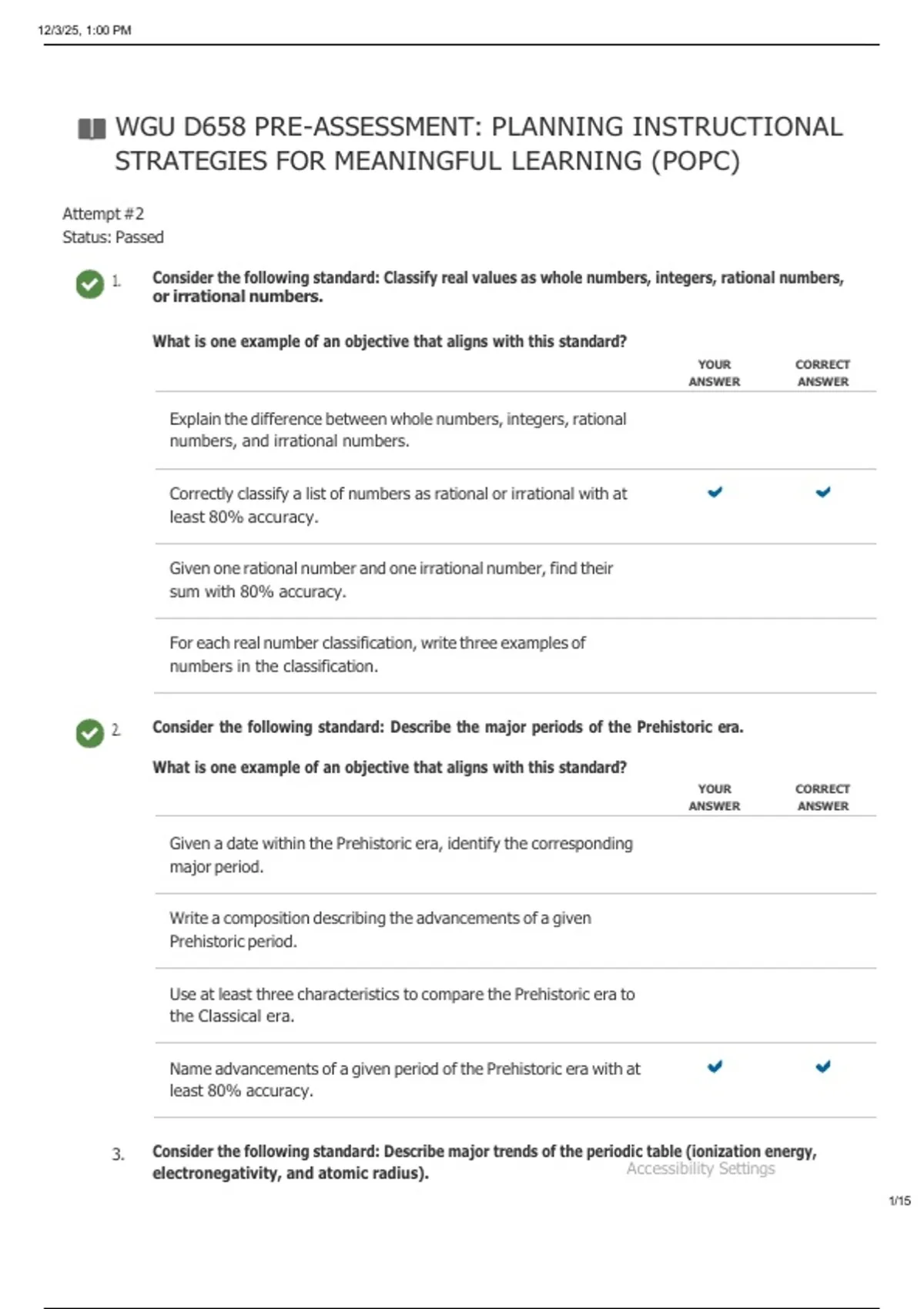The width and height of the screenshot is (924, 1309).
Task: Open the Accessibility Settings link
Action: 700,1169
